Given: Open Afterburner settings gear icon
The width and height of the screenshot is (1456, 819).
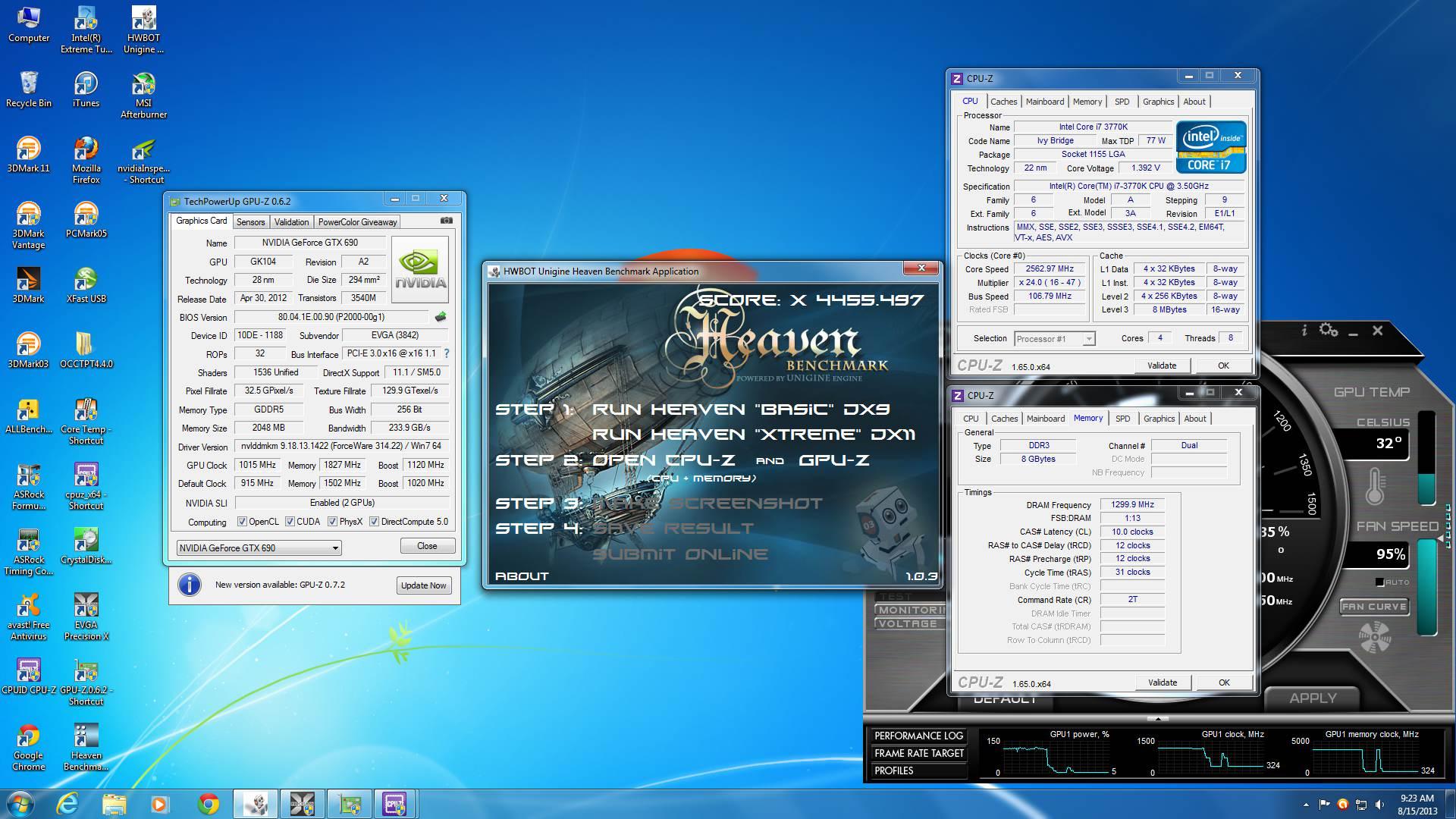Looking at the screenshot, I should tap(1329, 330).
